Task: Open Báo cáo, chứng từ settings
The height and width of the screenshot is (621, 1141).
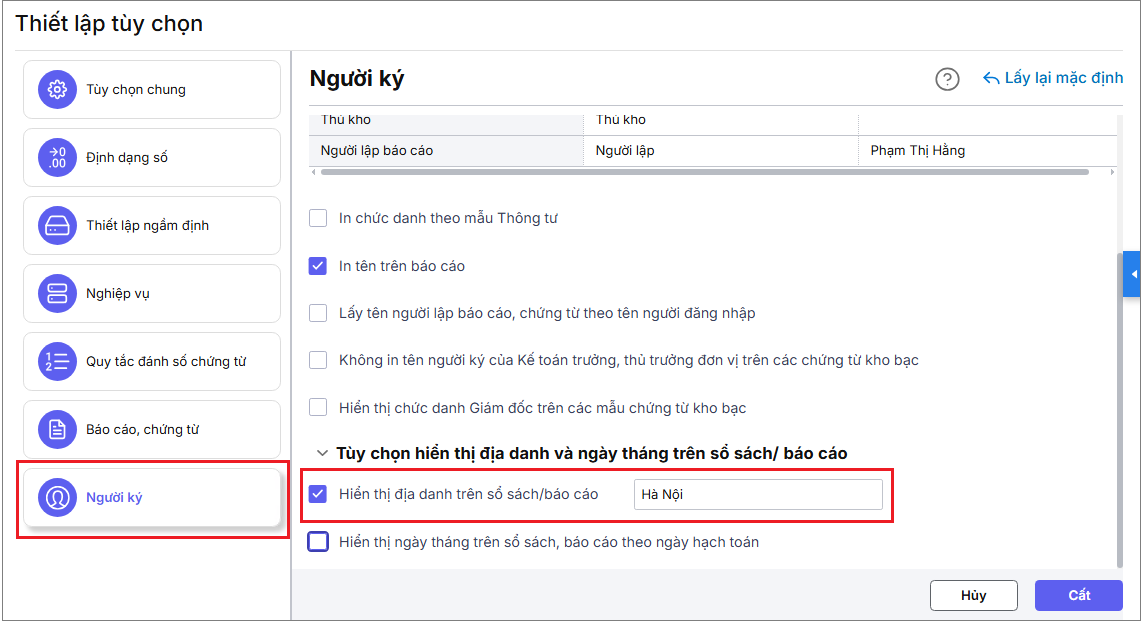Action: pyautogui.click(x=152, y=430)
